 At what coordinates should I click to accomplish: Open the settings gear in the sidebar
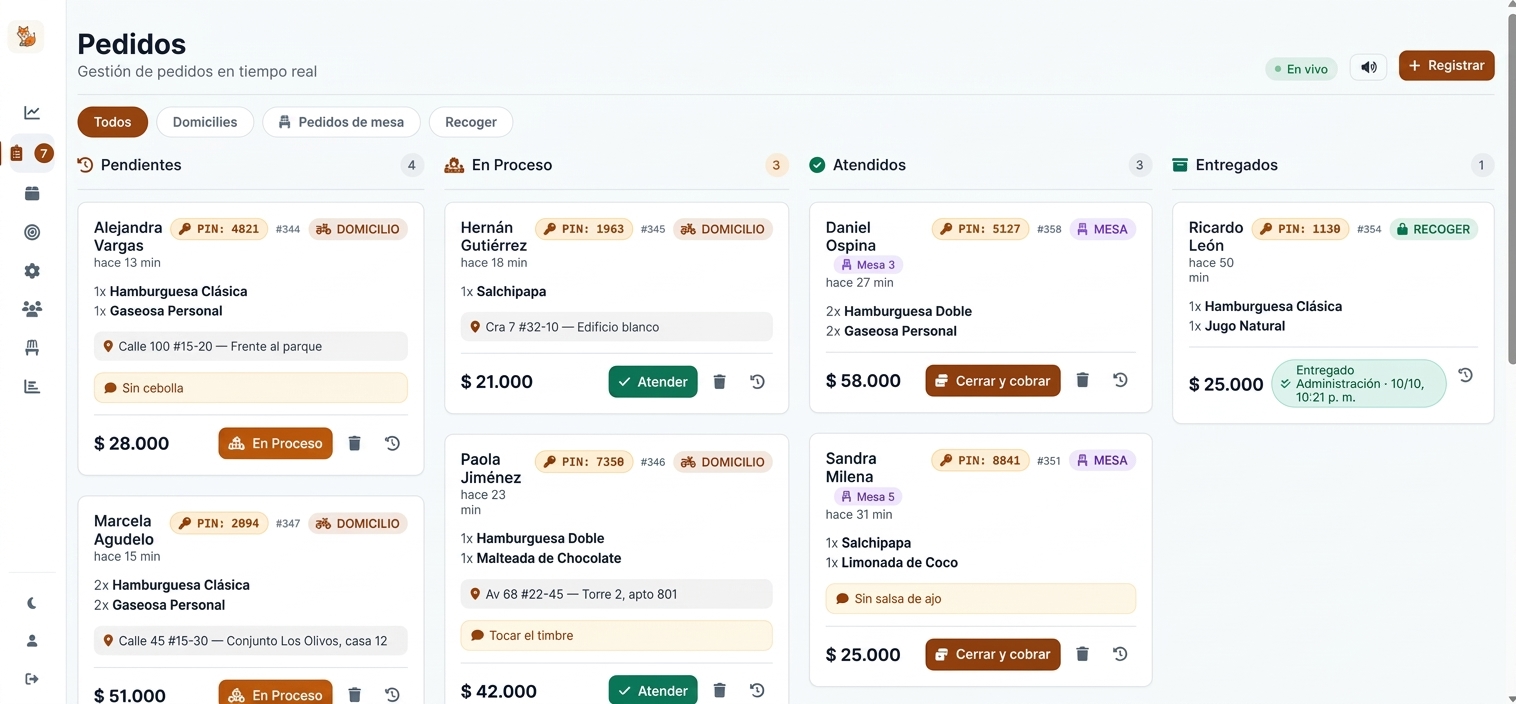[32, 271]
